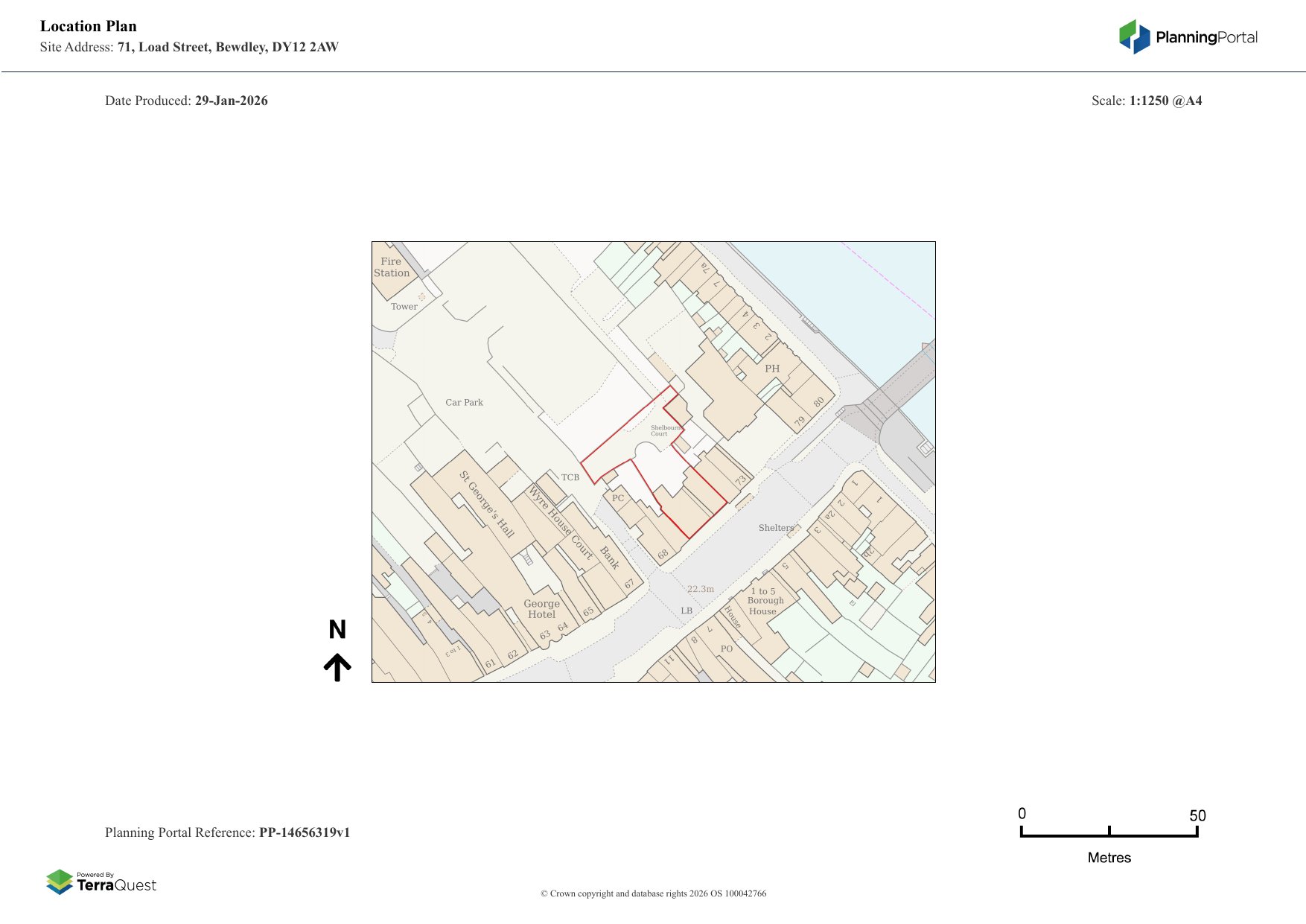Select the TCB label on map

[x=570, y=477]
